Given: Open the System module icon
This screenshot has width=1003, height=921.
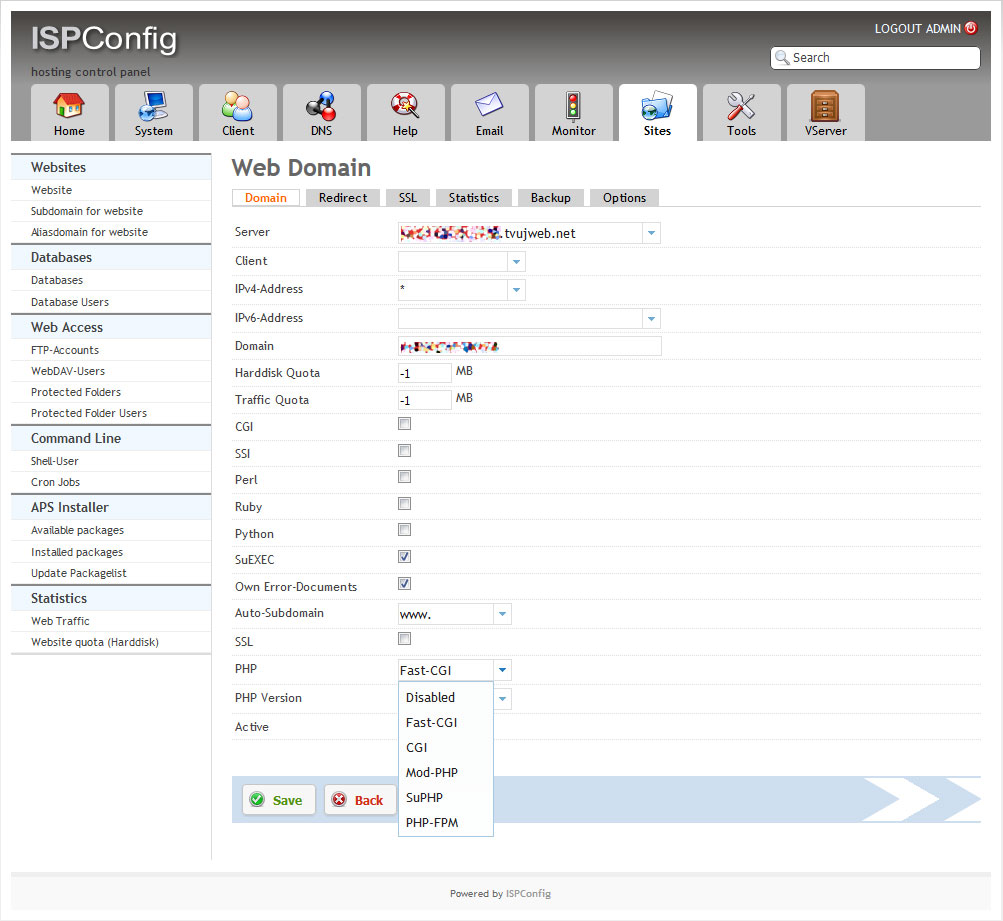Looking at the screenshot, I should tap(153, 105).
